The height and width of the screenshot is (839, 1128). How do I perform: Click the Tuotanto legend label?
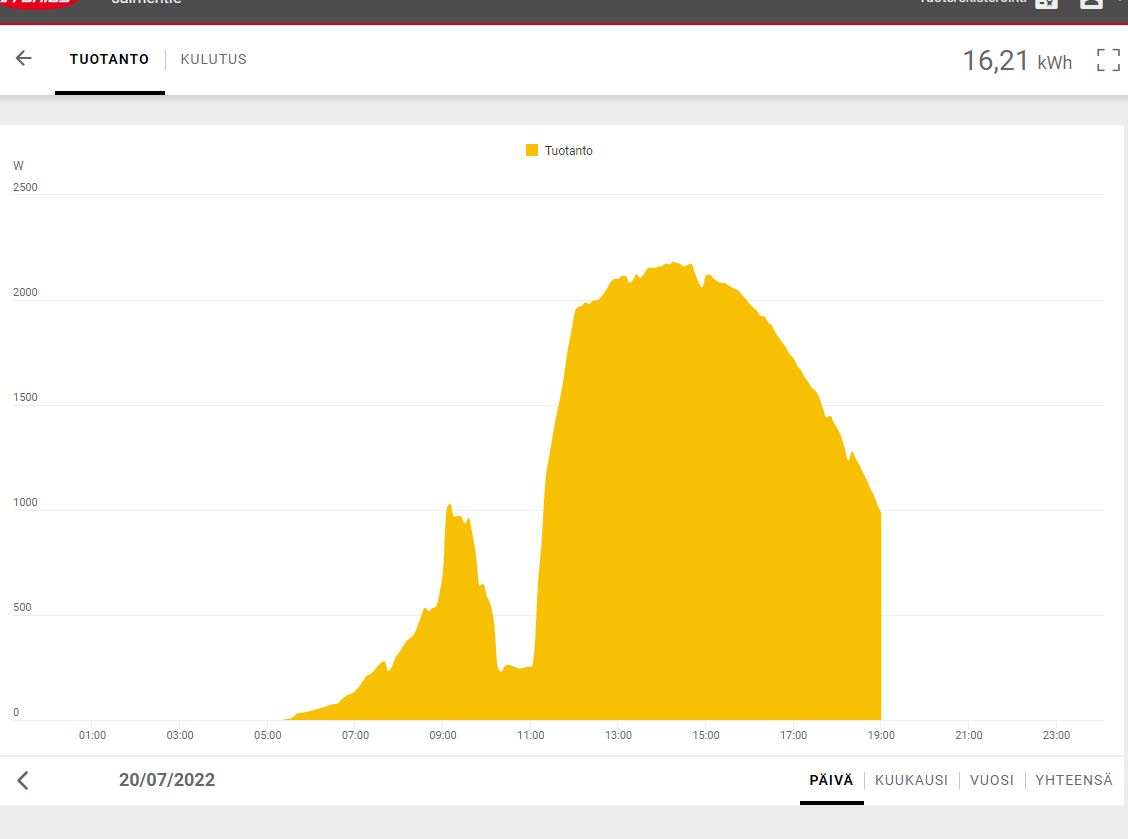568,150
